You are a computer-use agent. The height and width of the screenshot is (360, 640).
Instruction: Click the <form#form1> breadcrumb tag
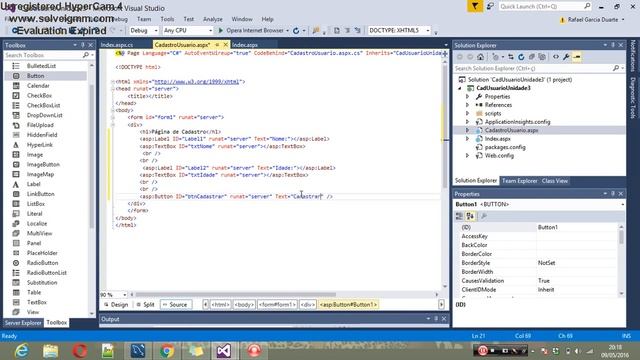click(277, 304)
